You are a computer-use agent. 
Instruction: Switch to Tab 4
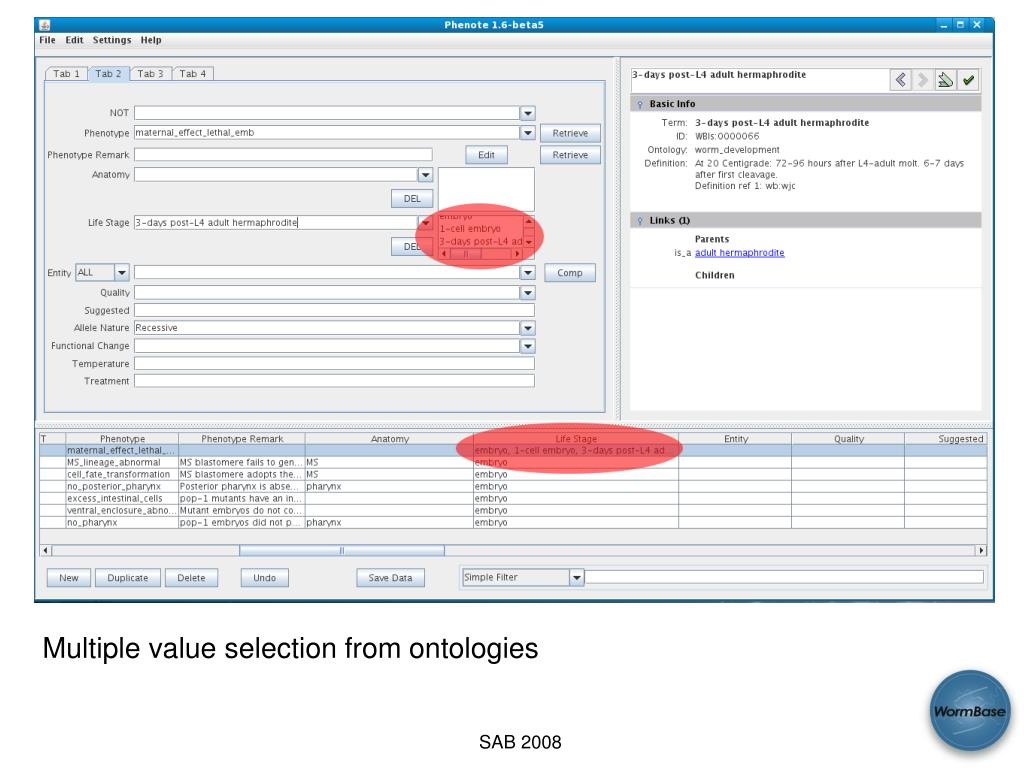193,74
